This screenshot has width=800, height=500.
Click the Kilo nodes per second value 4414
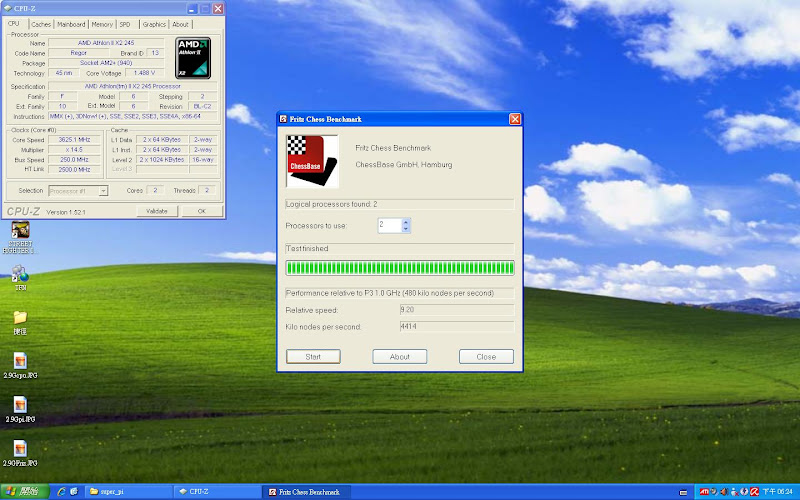tap(457, 327)
